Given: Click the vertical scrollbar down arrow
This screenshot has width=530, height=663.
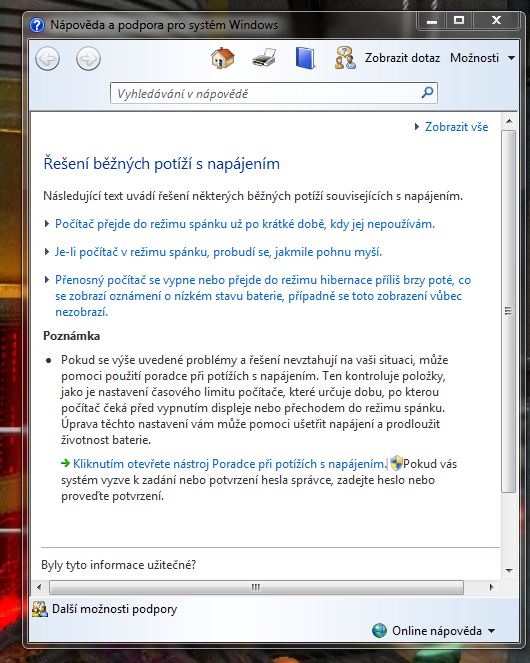Looking at the screenshot, I should click(x=509, y=571).
